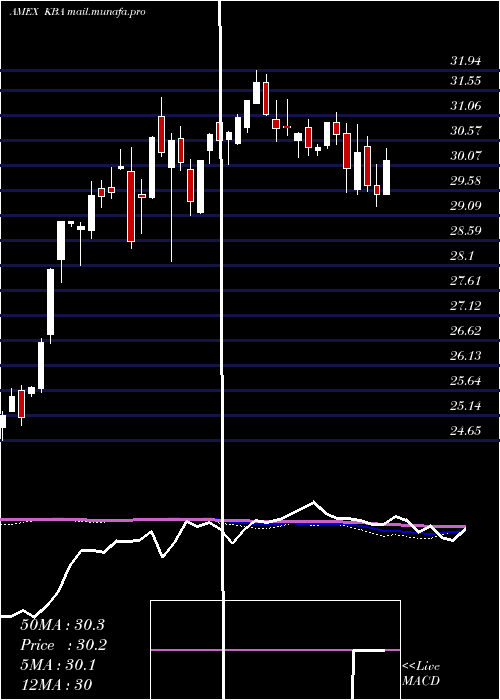The width and height of the screenshot is (500, 700).
Task: Click the 30.57 price axis label
Action: (x=465, y=131)
